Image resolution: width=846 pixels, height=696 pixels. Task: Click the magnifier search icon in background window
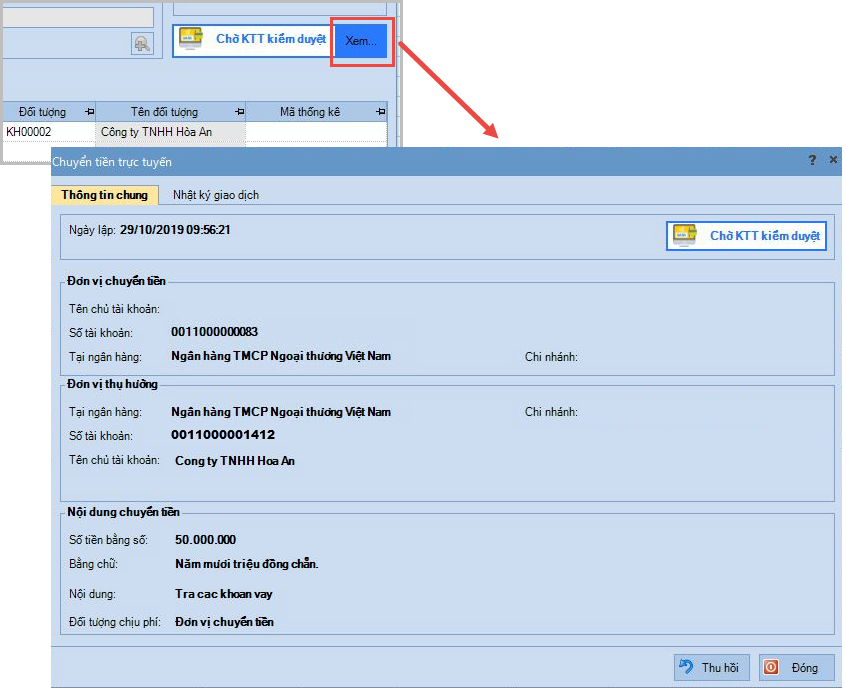[142, 44]
